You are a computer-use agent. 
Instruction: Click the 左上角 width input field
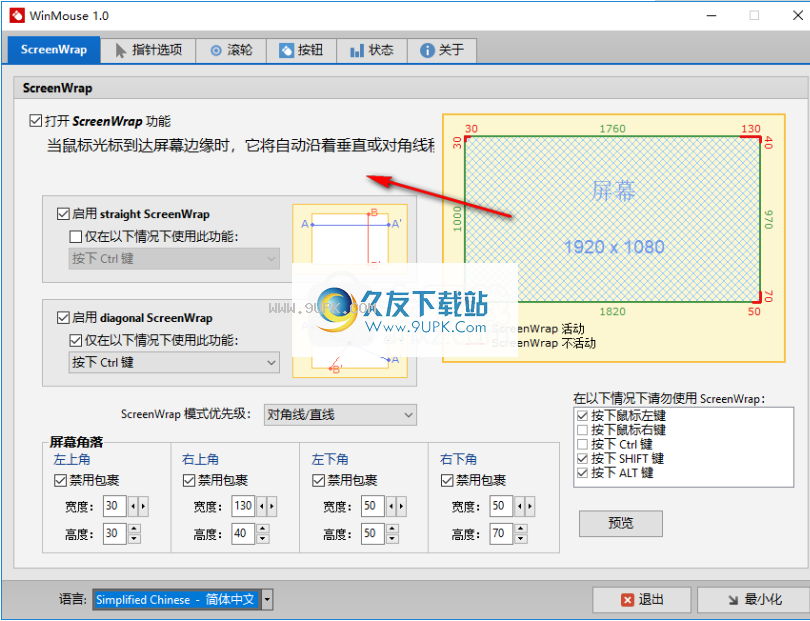[115, 506]
